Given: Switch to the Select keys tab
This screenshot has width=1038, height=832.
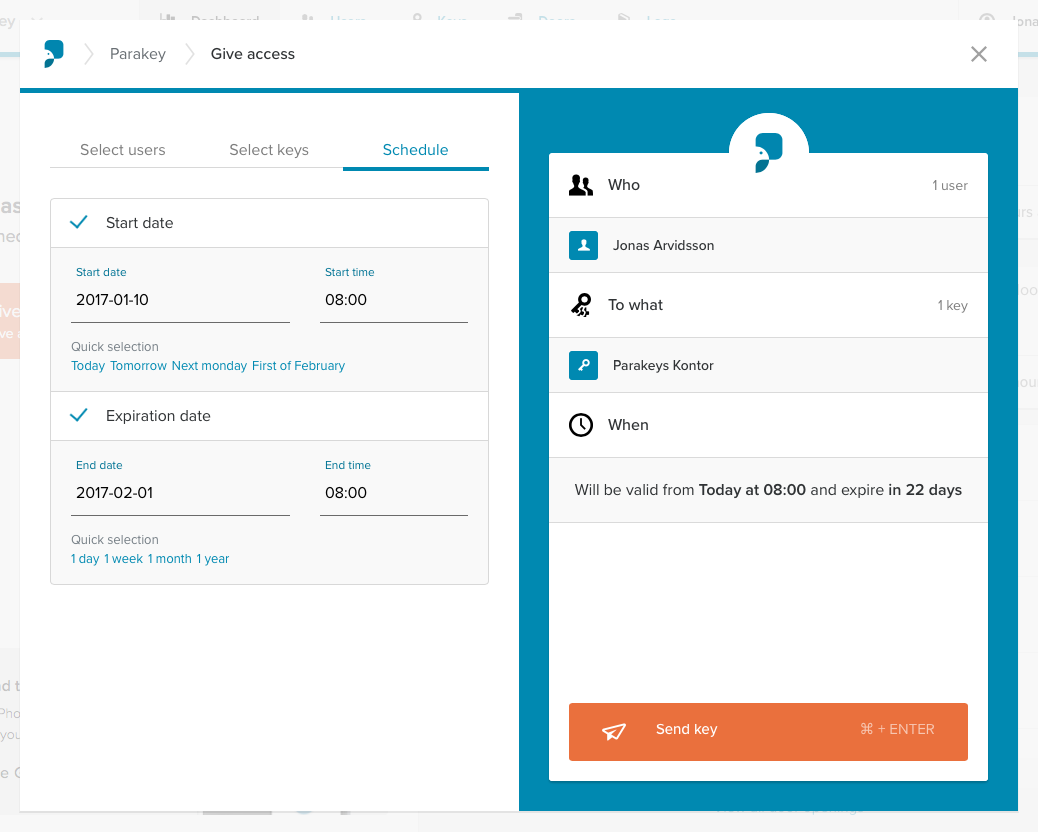Looking at the screenshot, I should (x=269, y=150).
